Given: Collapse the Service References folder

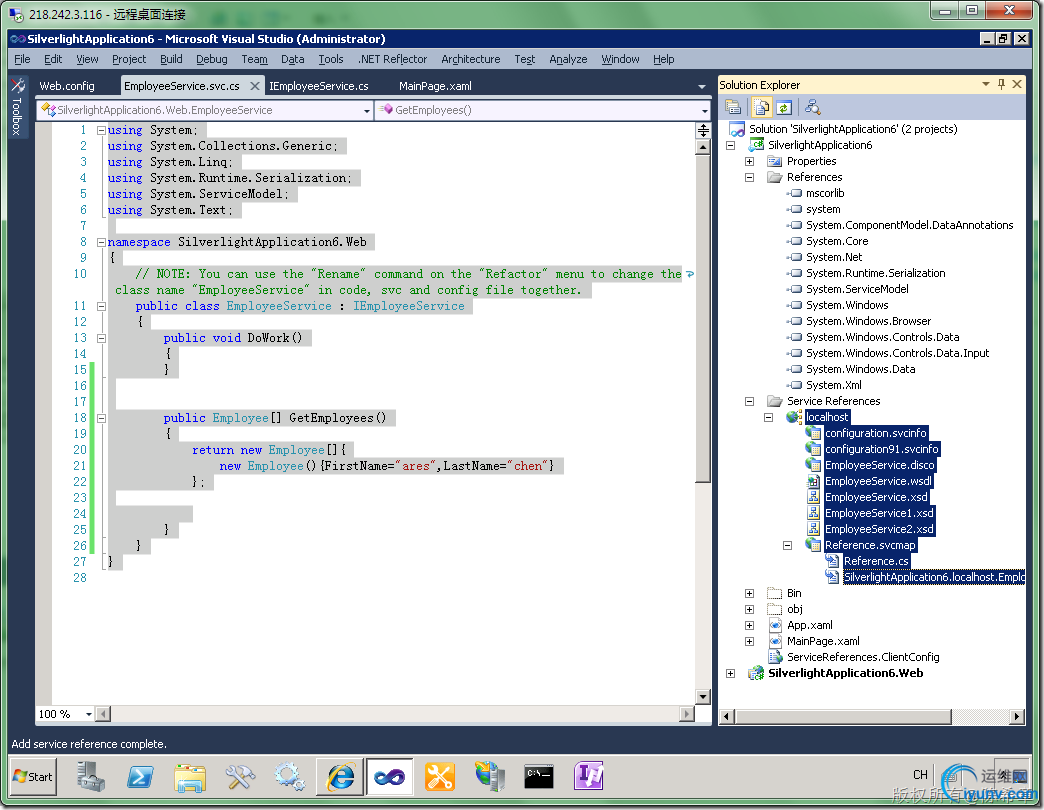Looking at the screenshot, I should 750,401.
